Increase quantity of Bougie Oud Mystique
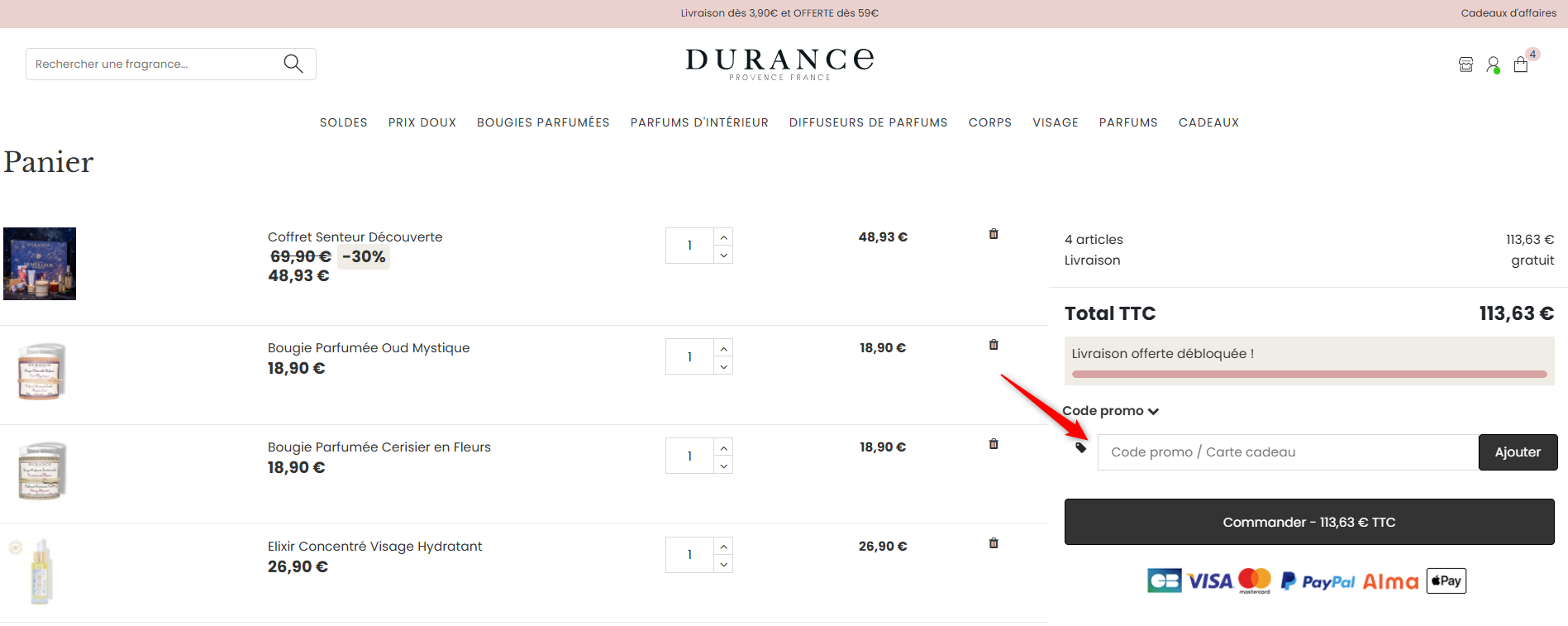Screen dimensions: 1568x626 point(723,348)
